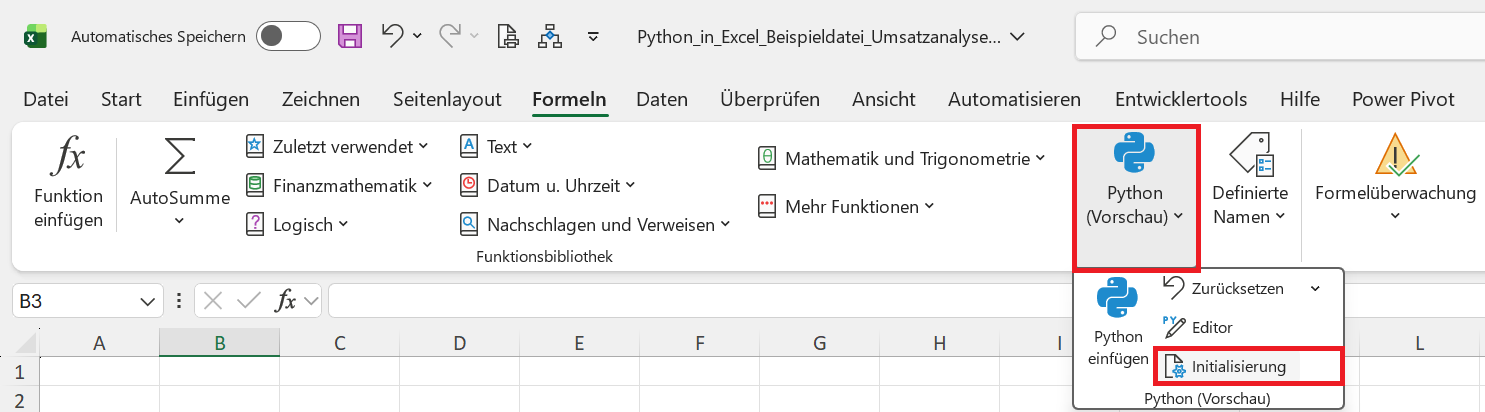The width and height of the screenshot is (1485, 412).
Task: Click Python einfügen icon in dropdown
Action: pyautogui.click(x=1118, y=300)
